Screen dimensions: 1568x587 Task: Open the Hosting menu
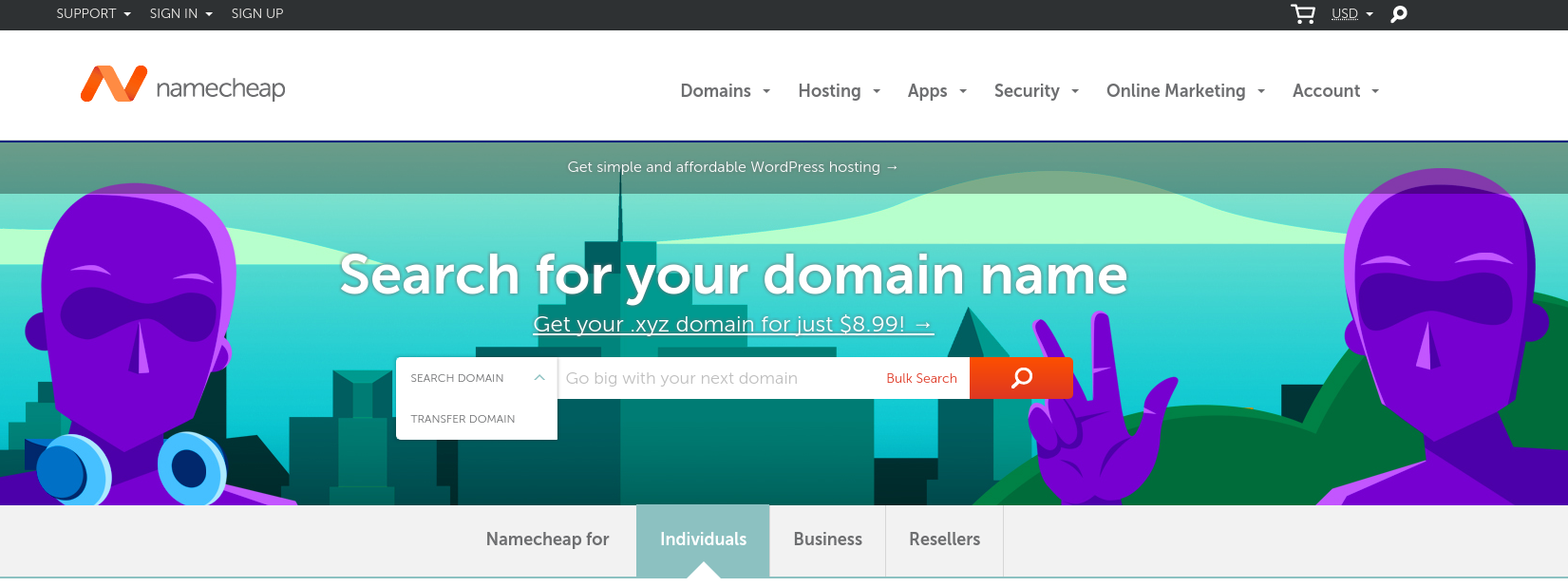[840, 91]
